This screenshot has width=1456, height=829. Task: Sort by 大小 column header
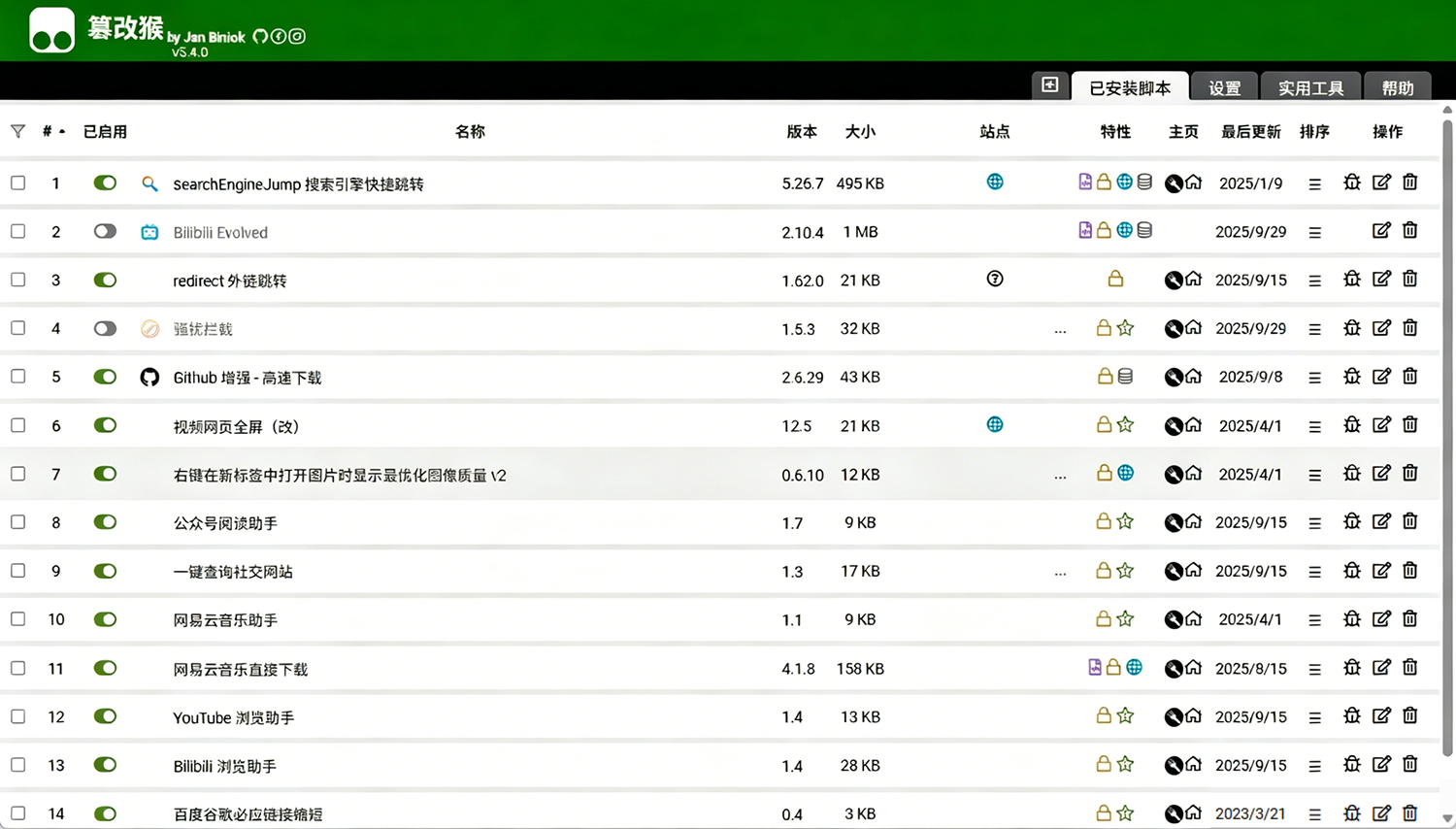coord(860,131)
